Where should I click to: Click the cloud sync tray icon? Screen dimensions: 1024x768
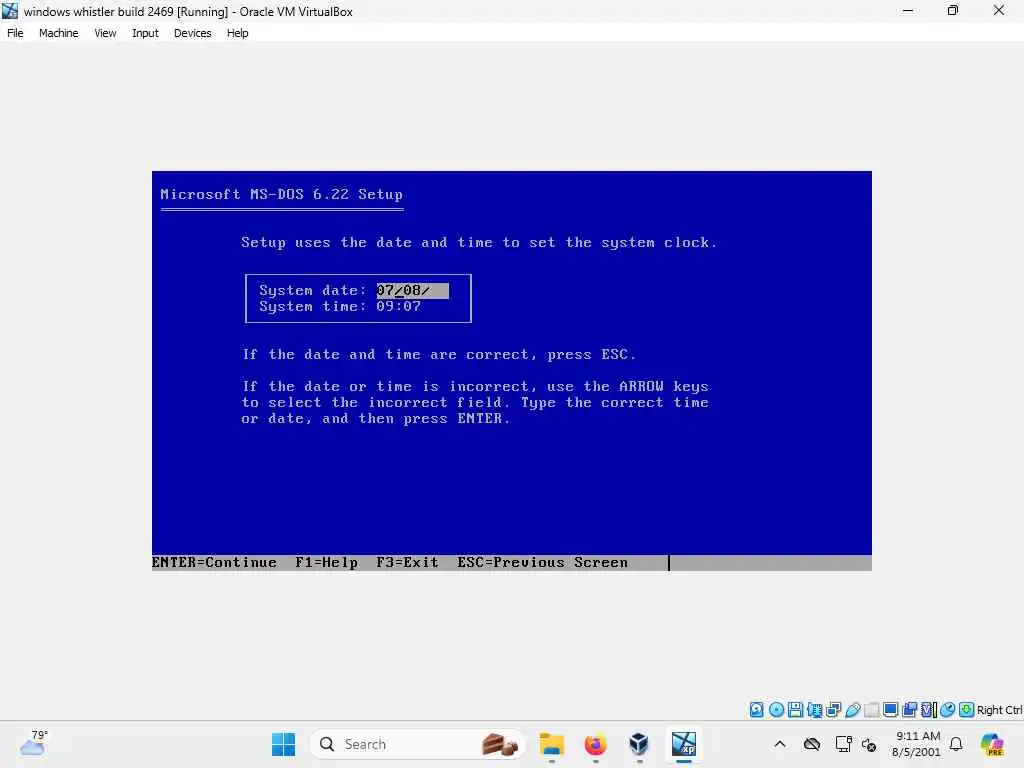point(812,744)
